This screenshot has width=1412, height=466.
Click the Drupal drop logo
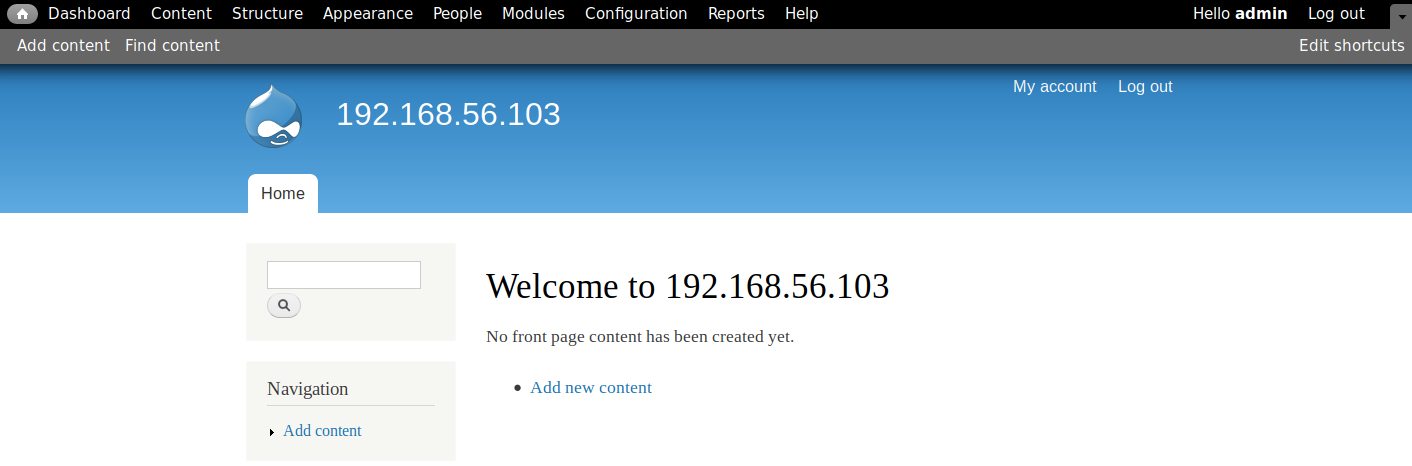coord(273,116)
